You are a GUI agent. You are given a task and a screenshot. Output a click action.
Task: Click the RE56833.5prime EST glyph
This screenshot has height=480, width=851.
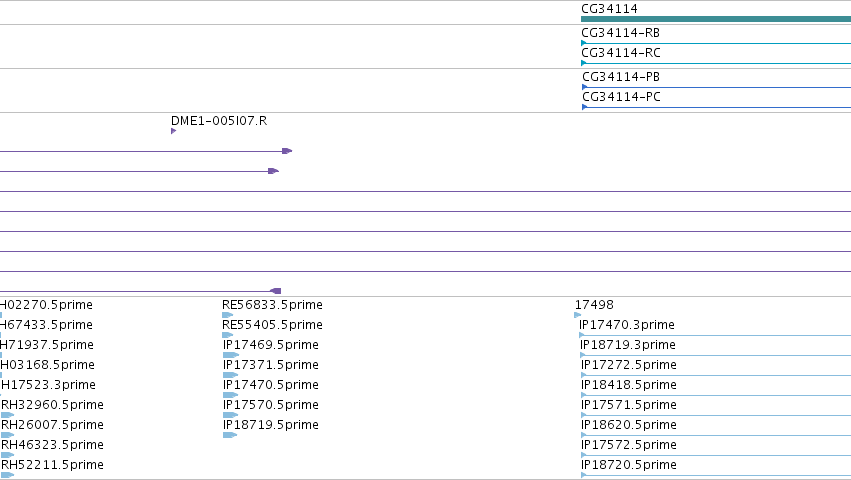(x=228, y=315)
